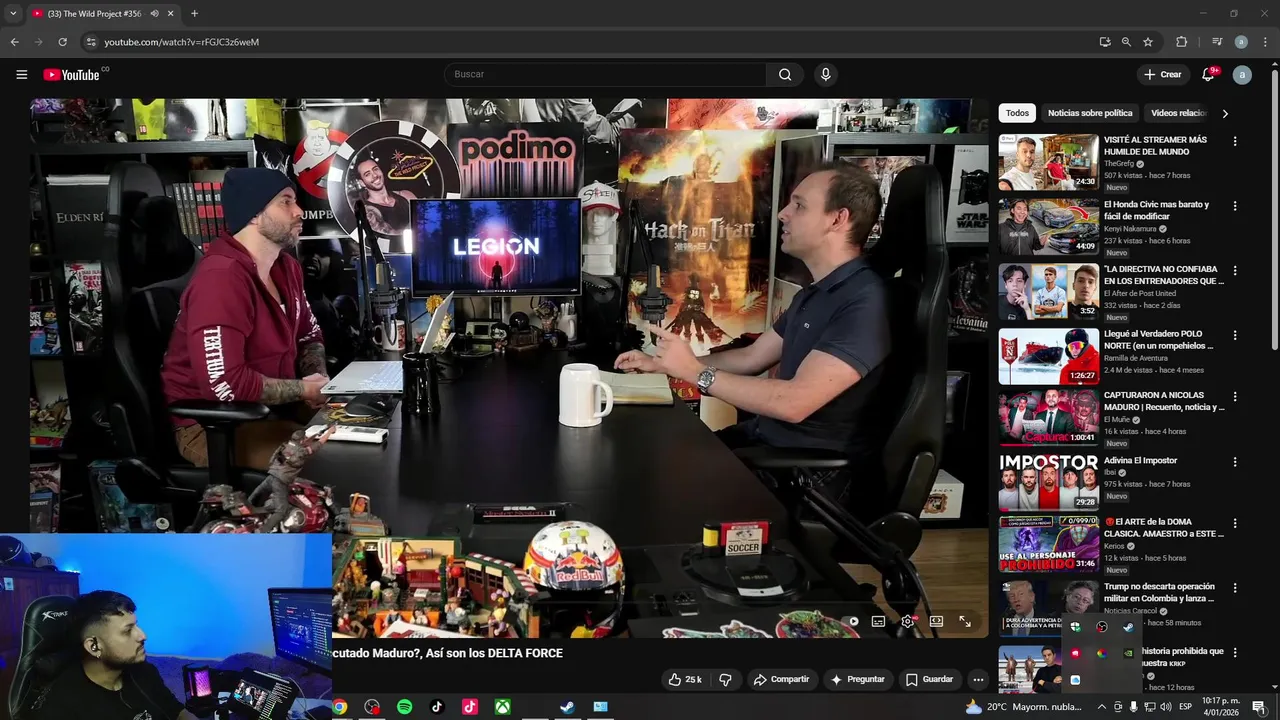Screen dimensions: 1280x720
Task: Open more actions ellipsis under the video
Action: click(x=978, y=679)
